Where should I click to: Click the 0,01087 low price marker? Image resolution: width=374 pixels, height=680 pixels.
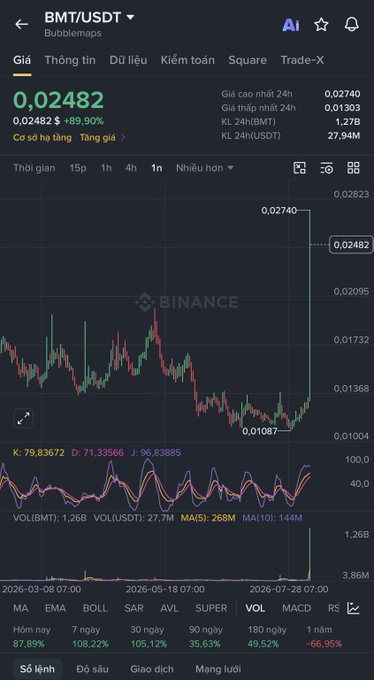click(259, 431)
